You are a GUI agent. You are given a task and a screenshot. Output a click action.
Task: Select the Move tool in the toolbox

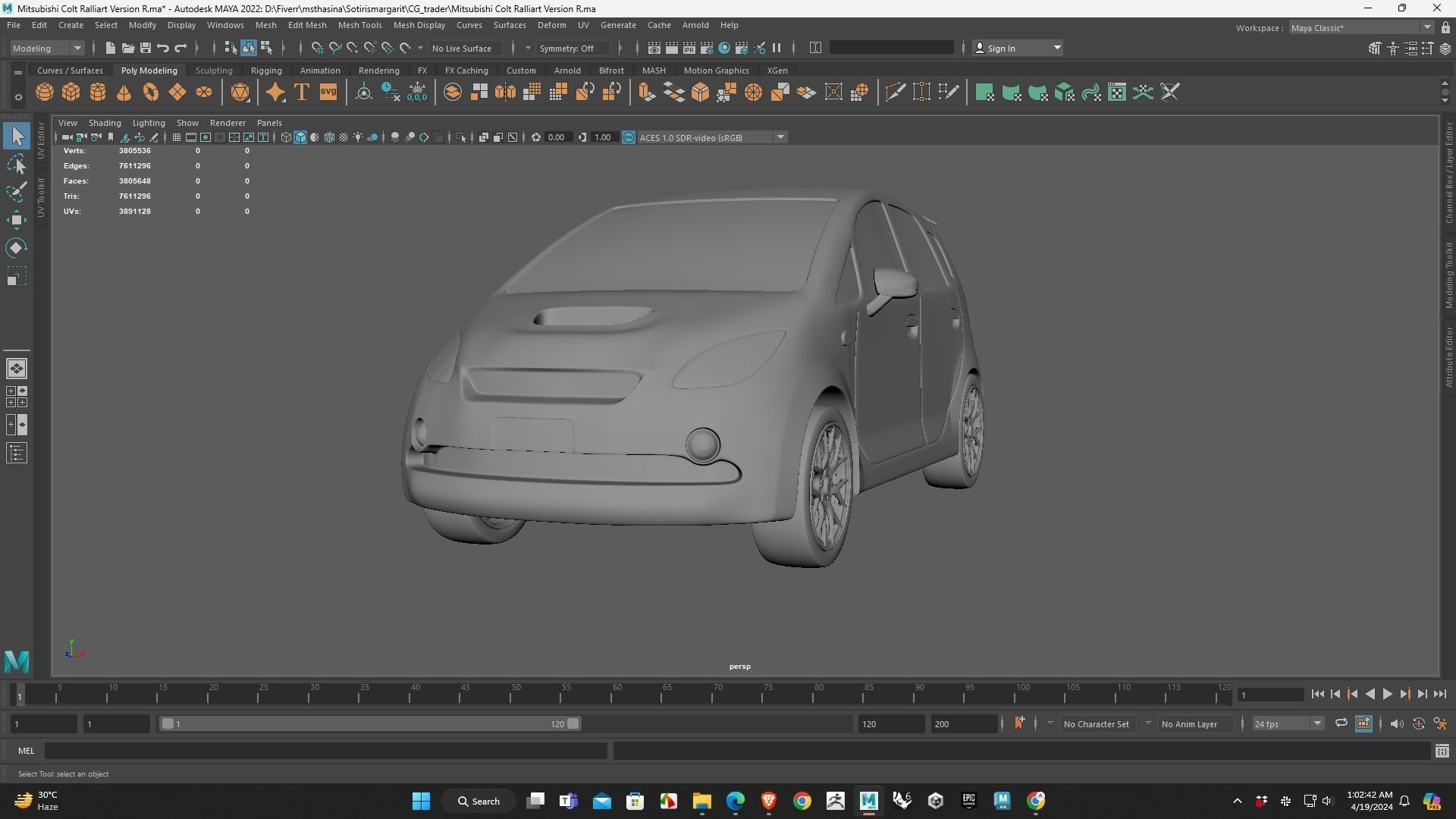[x=17, y=220]
